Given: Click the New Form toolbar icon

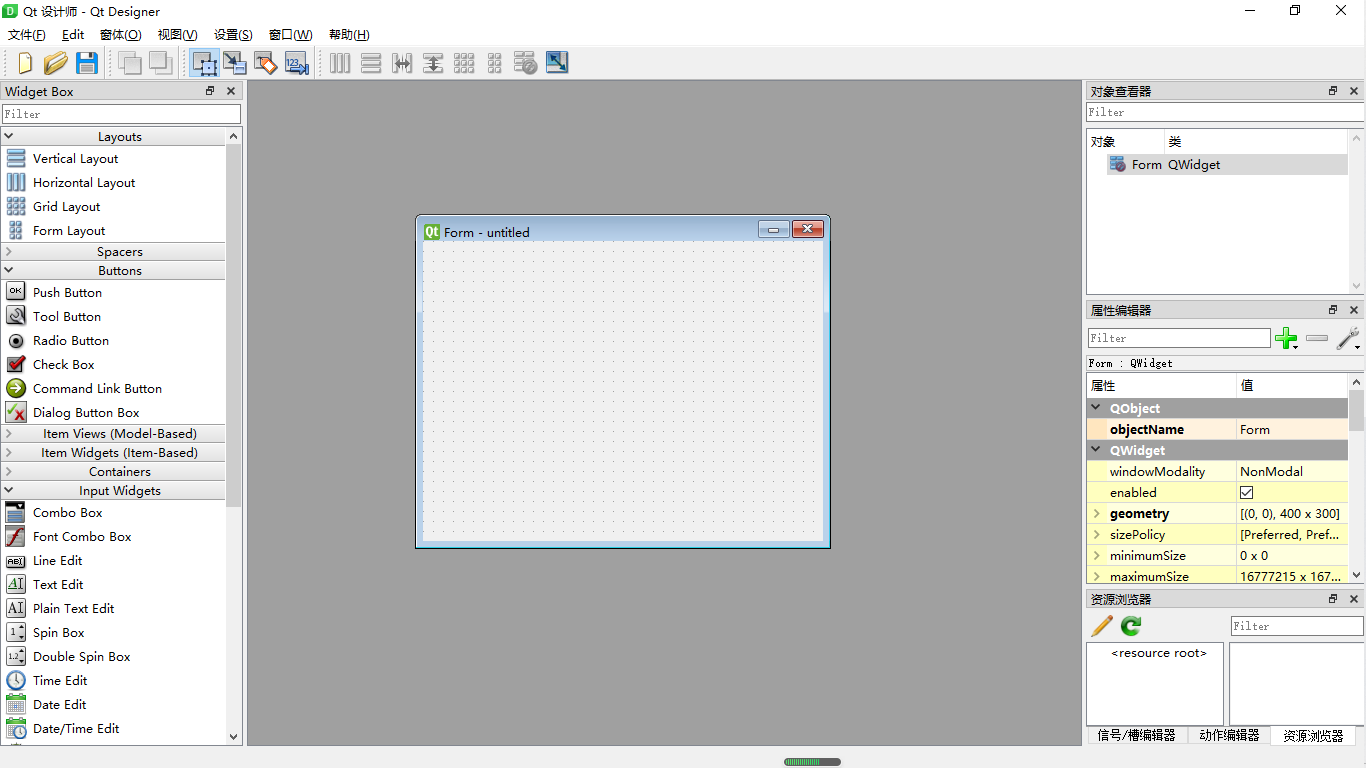Looking at the screenshot, I should tap(25, 63).
